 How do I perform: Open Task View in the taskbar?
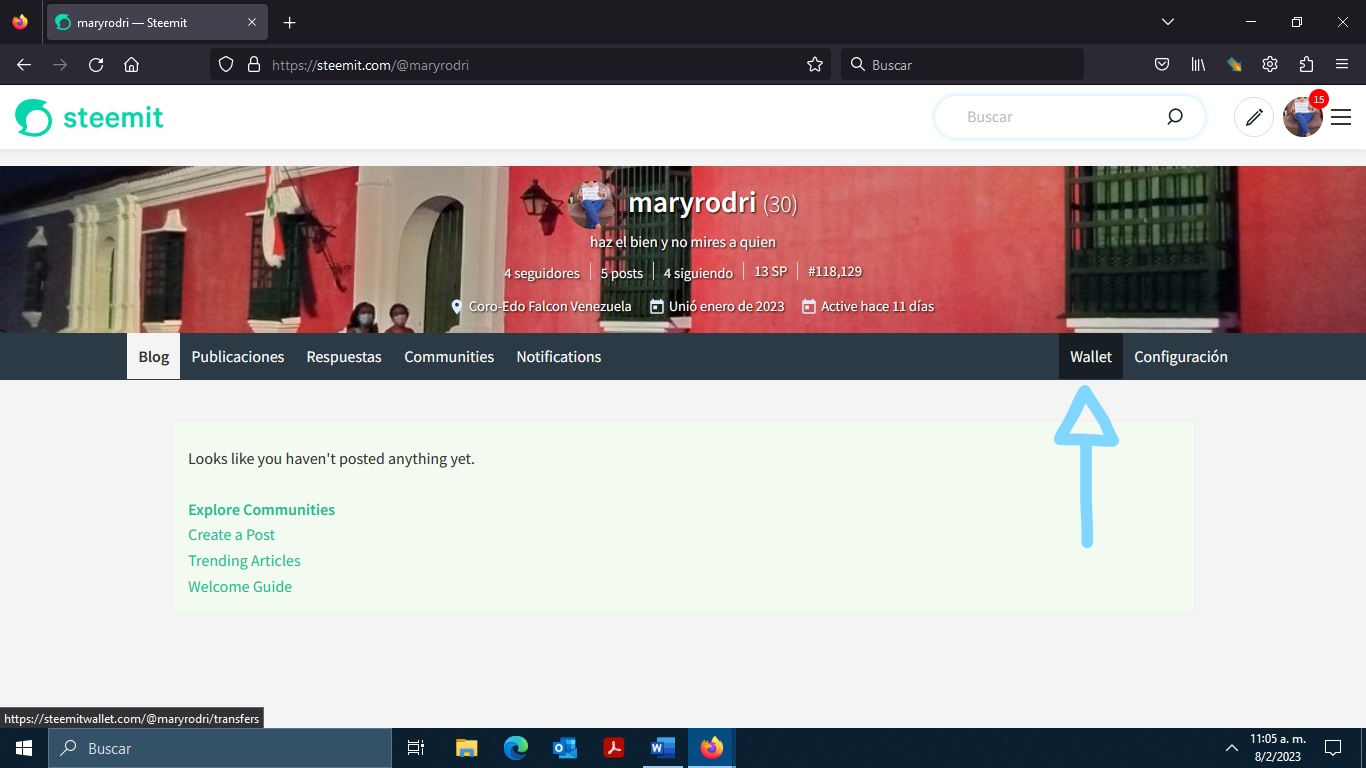pos(416,748)
